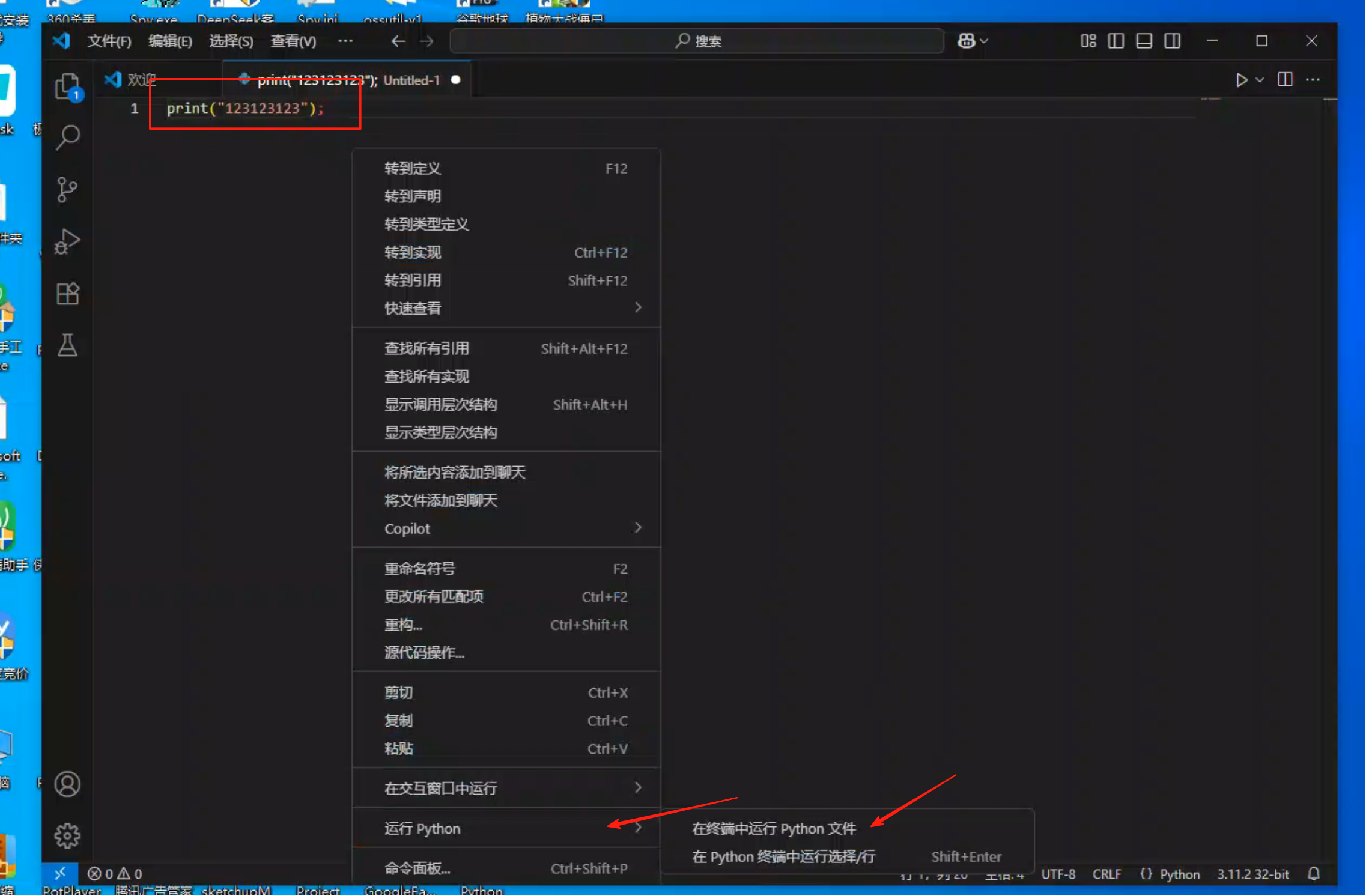Choose 查找所有引用 from context menu
This screenshot has height=896, width=1366.
(506, 348)
